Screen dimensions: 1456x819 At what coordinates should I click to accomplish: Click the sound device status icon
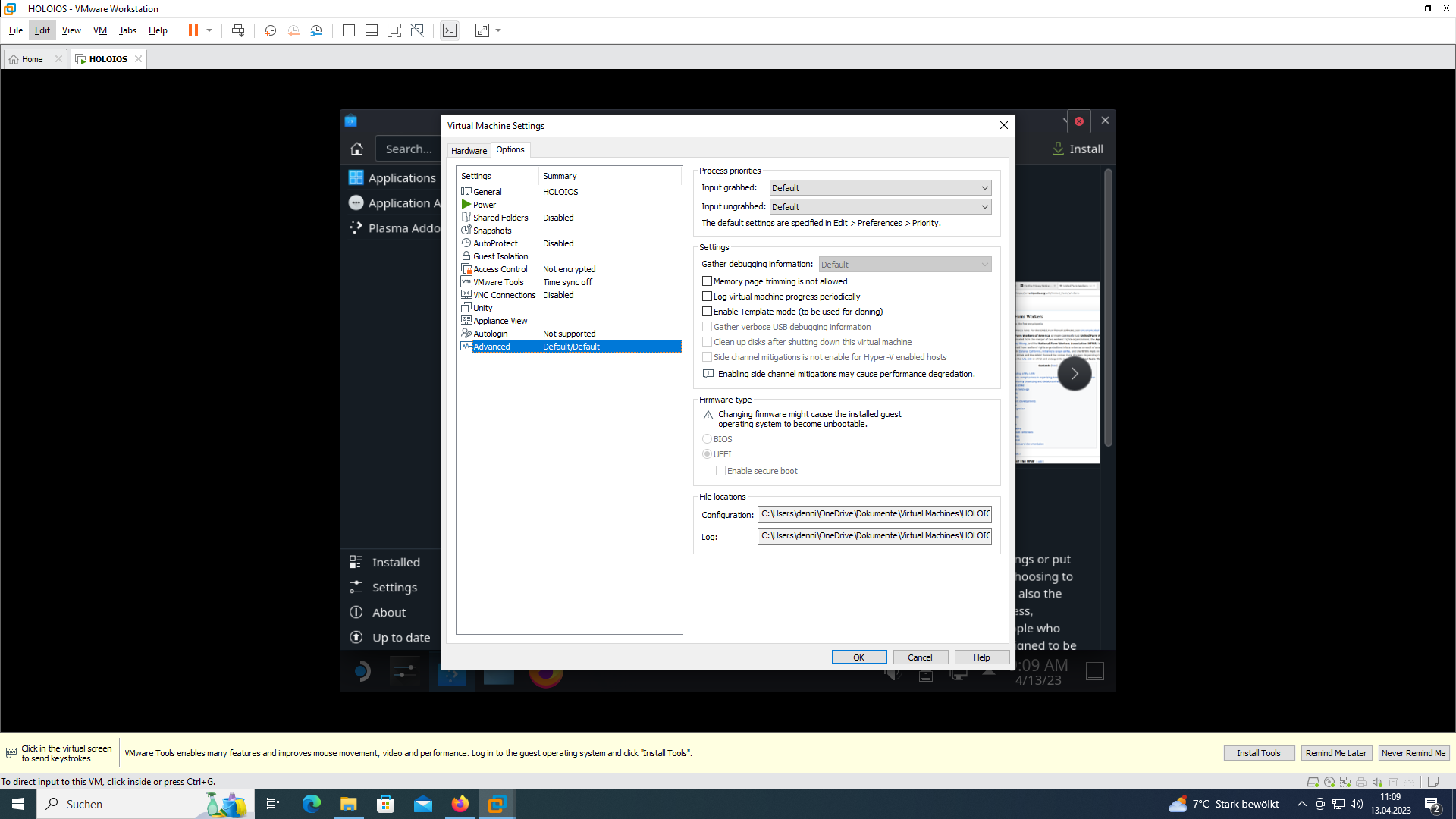[1378, 781]
